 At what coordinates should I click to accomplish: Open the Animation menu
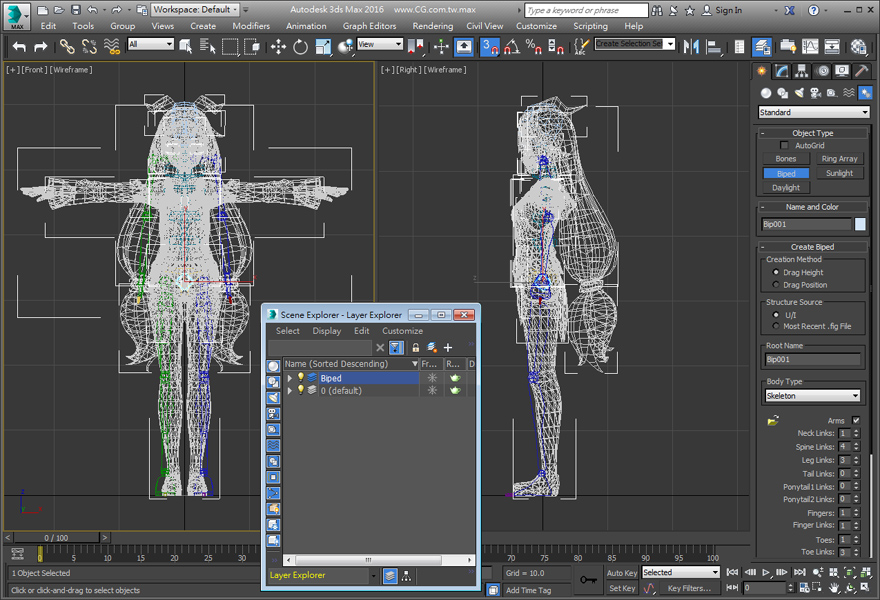point(306,26)
